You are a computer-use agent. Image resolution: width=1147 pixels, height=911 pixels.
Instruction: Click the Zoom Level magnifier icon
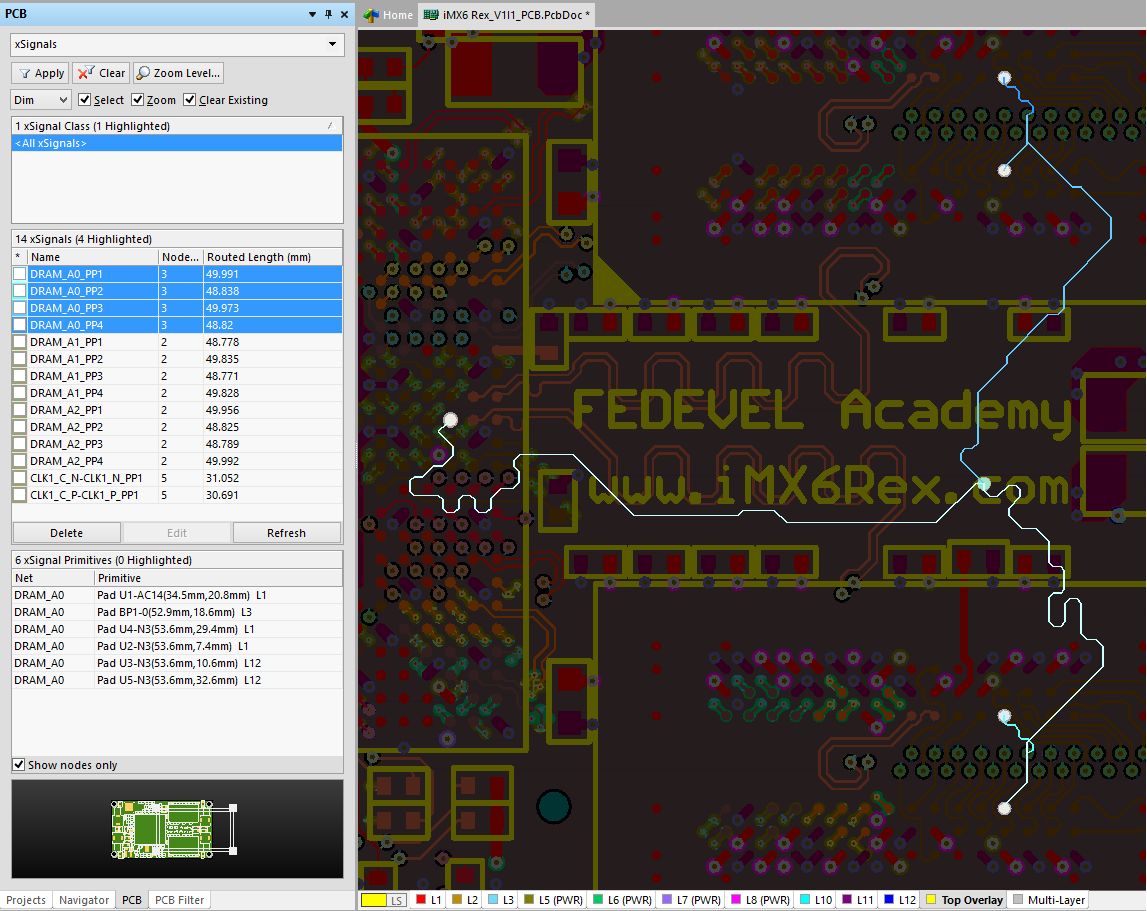[x=143, y=73]
